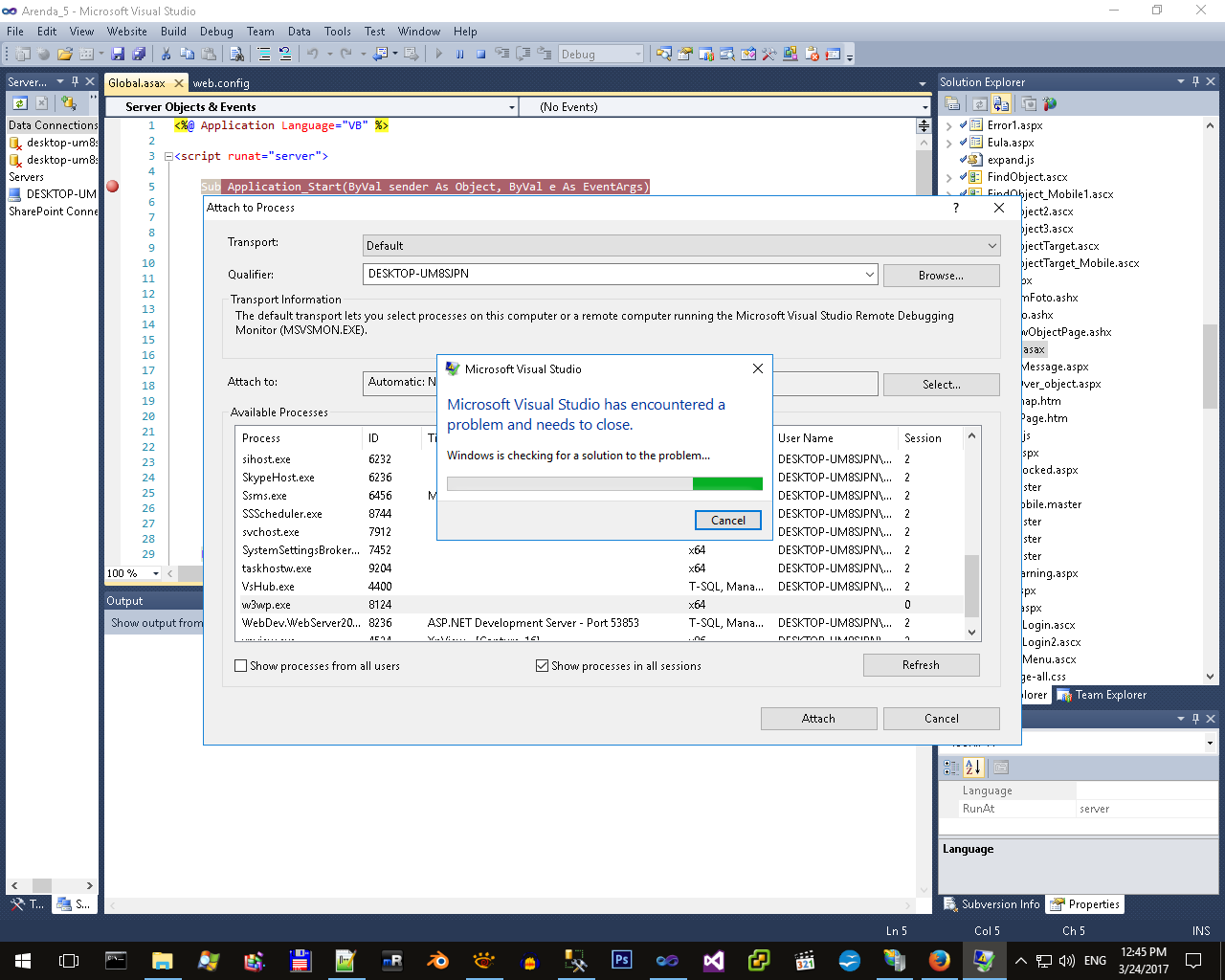
Task: Open the Toolbox from the toolbar icon
Action: (769, 55)
